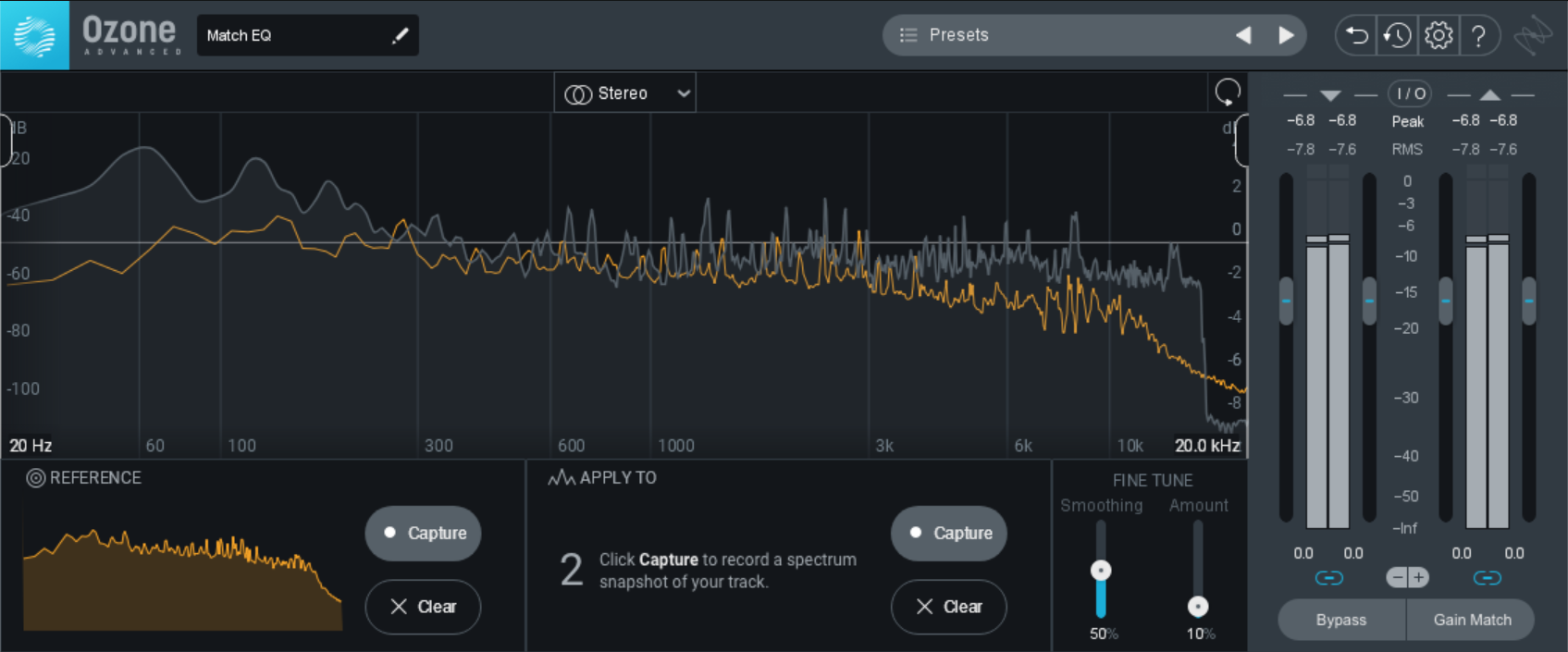Click the 3k frequency axis label

pyautogui.click(x=884, y=446)
